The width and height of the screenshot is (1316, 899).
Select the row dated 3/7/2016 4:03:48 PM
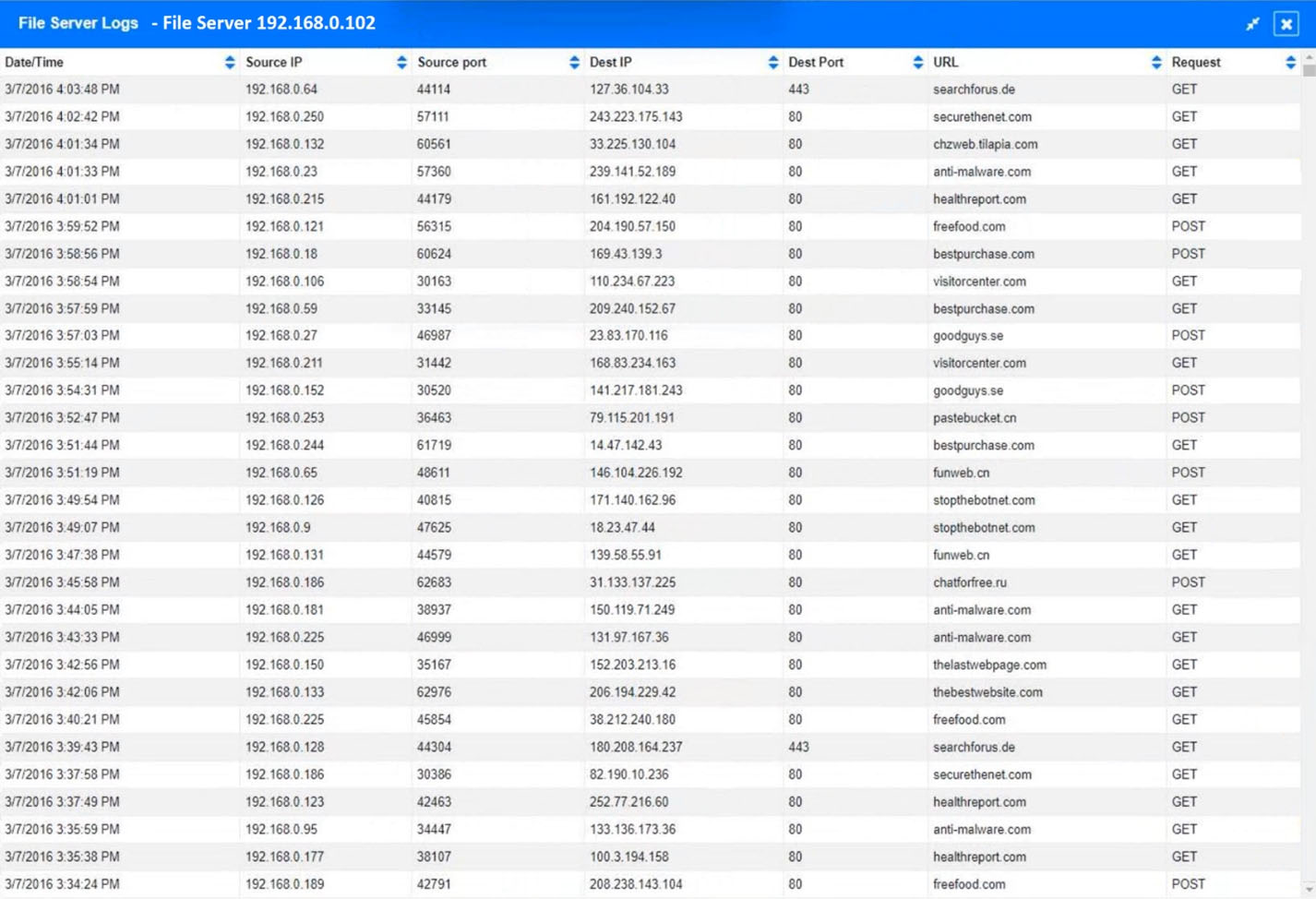point(651,90)
